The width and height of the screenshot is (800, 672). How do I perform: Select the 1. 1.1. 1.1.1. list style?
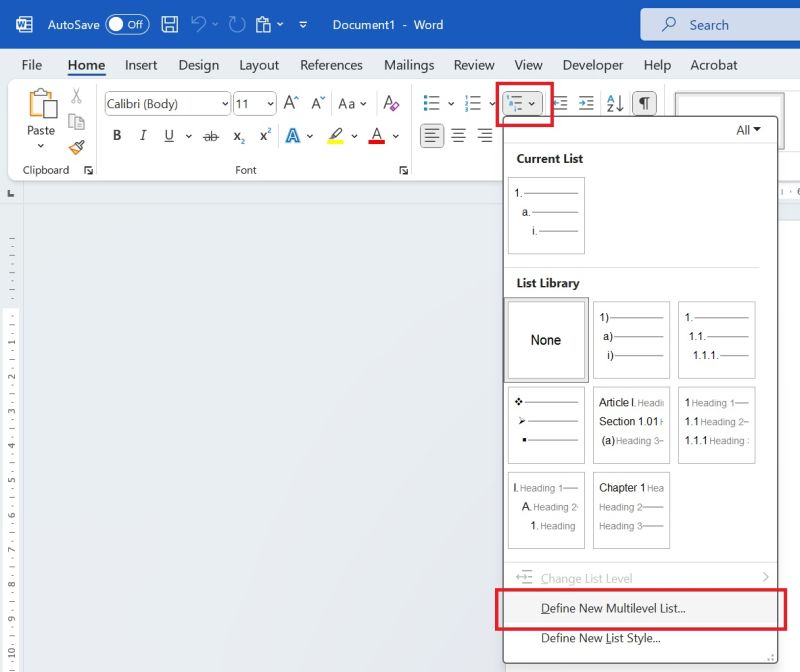click(x=716, y=340)
